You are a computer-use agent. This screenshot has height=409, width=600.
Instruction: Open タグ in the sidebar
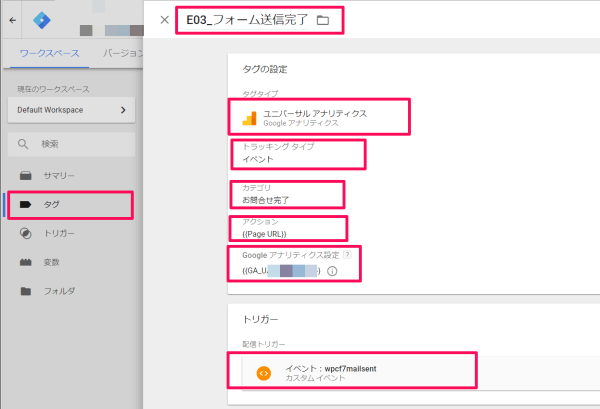tap(71, 205)
